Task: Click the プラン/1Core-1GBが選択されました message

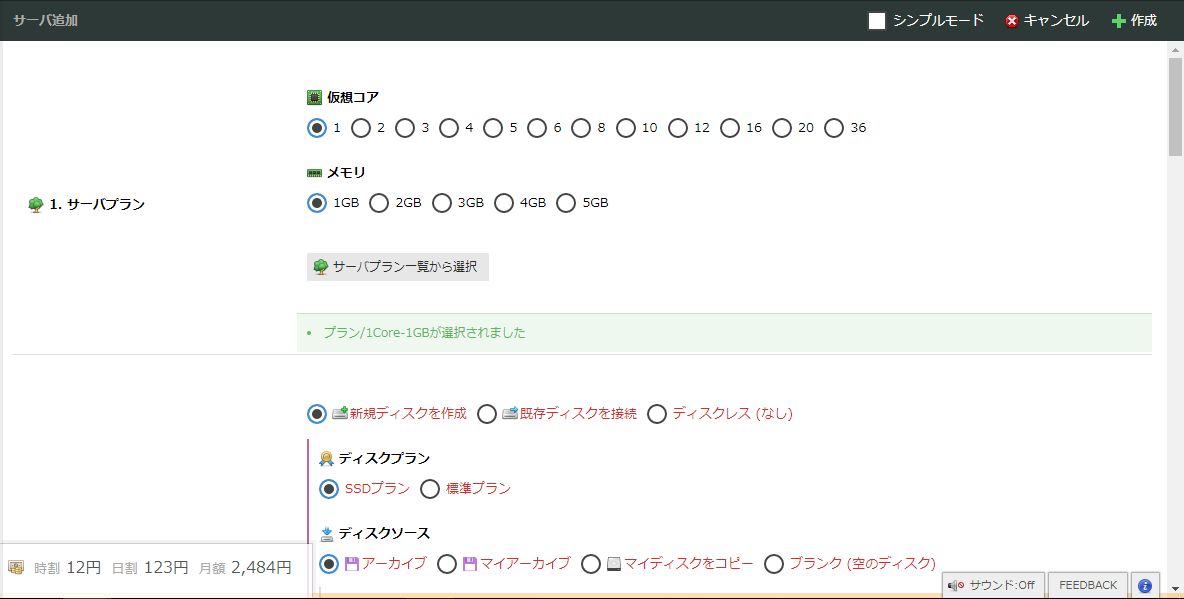Action: point(424,332)
